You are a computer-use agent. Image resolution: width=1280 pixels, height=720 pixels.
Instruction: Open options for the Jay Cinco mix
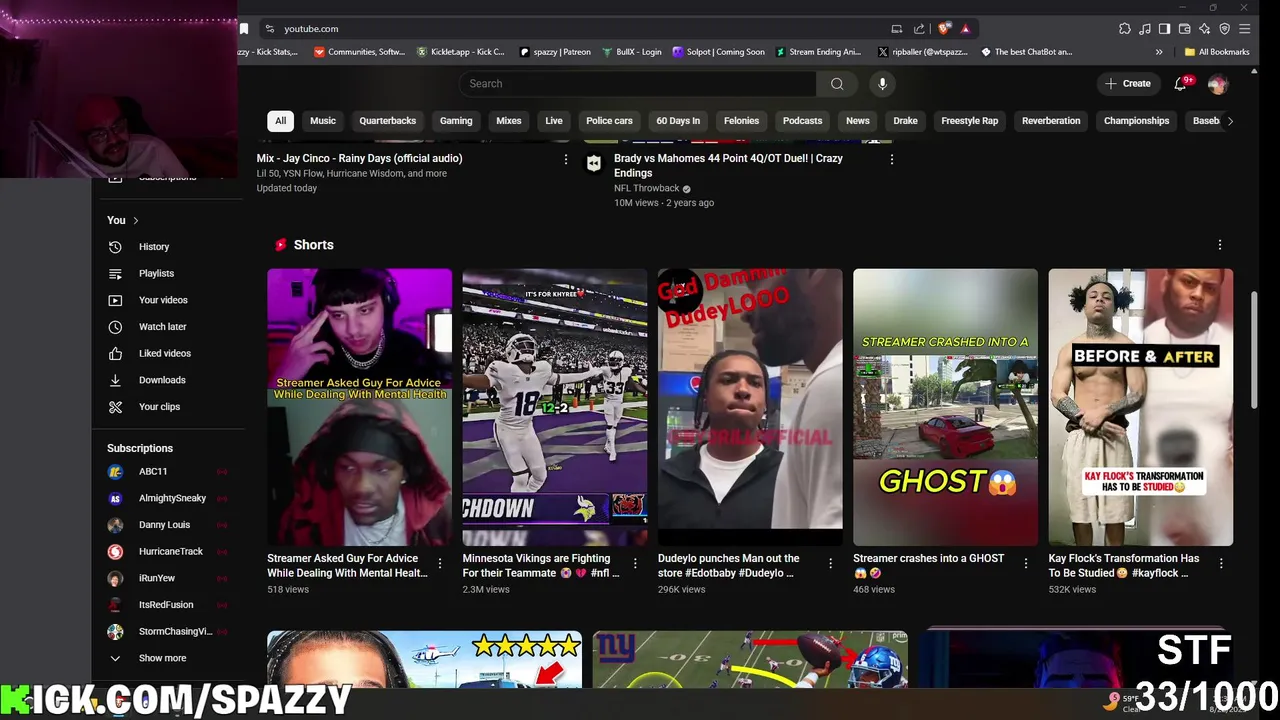566,159
